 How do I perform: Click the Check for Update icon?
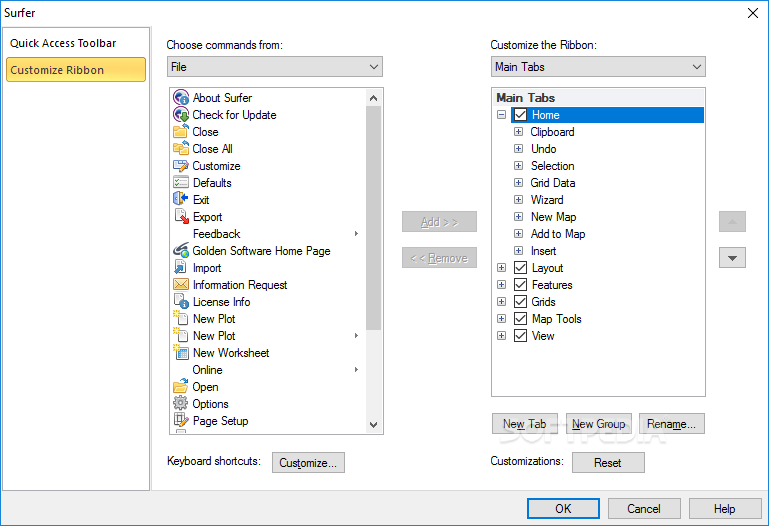coord(181,115)
